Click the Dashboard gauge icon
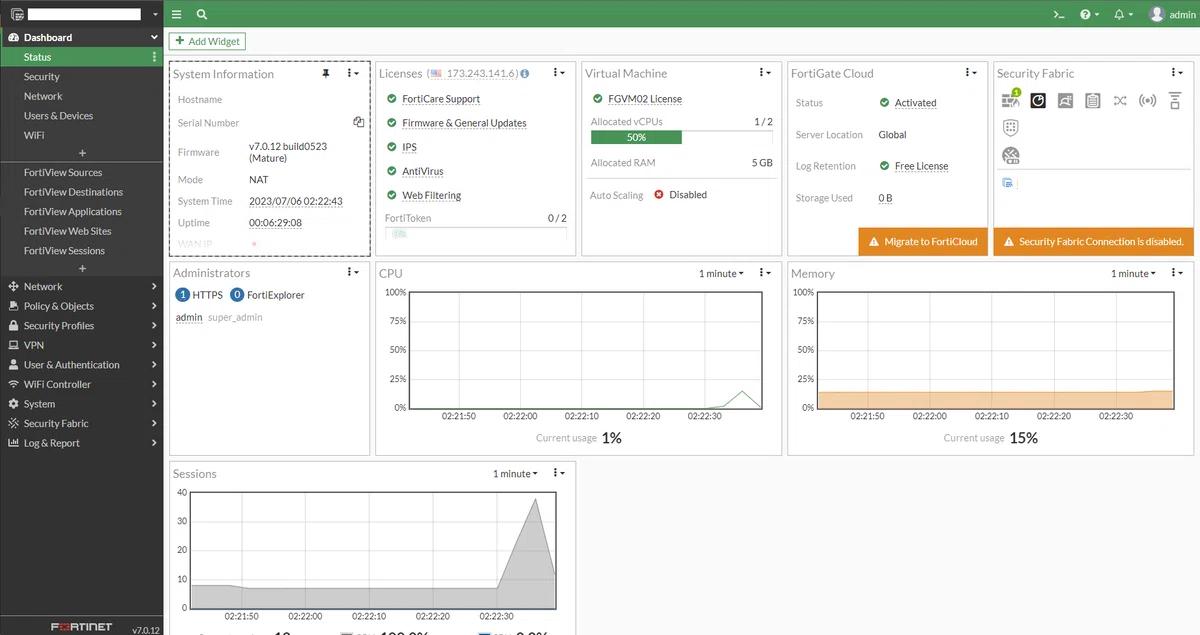The height and width of the screenshot is (635, 1200). pos(13,37)
